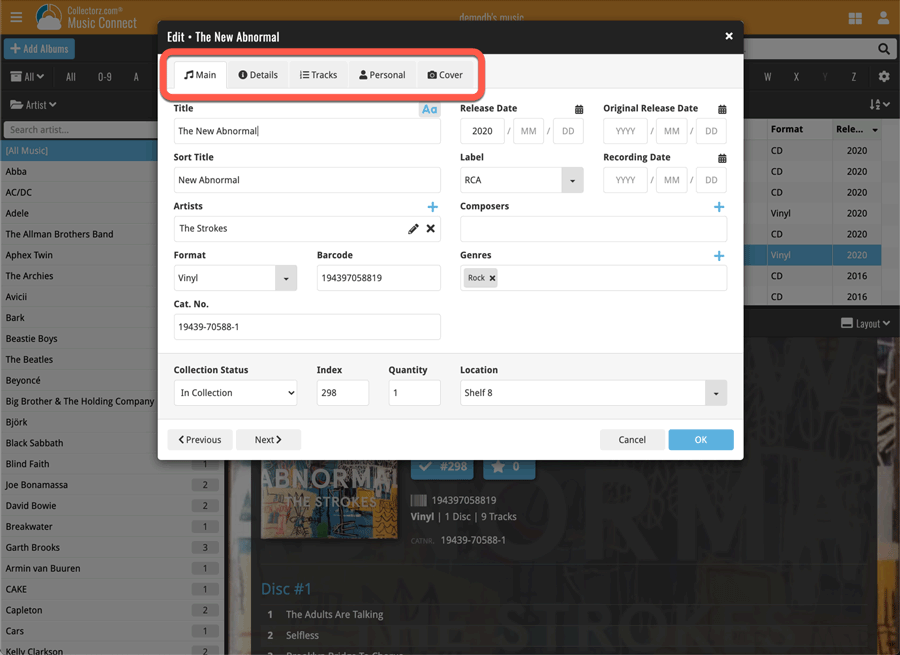Screen dimensions: 900x655
Task: Click the Aa auto-capitalize title icon
Action: pos(429,109)
